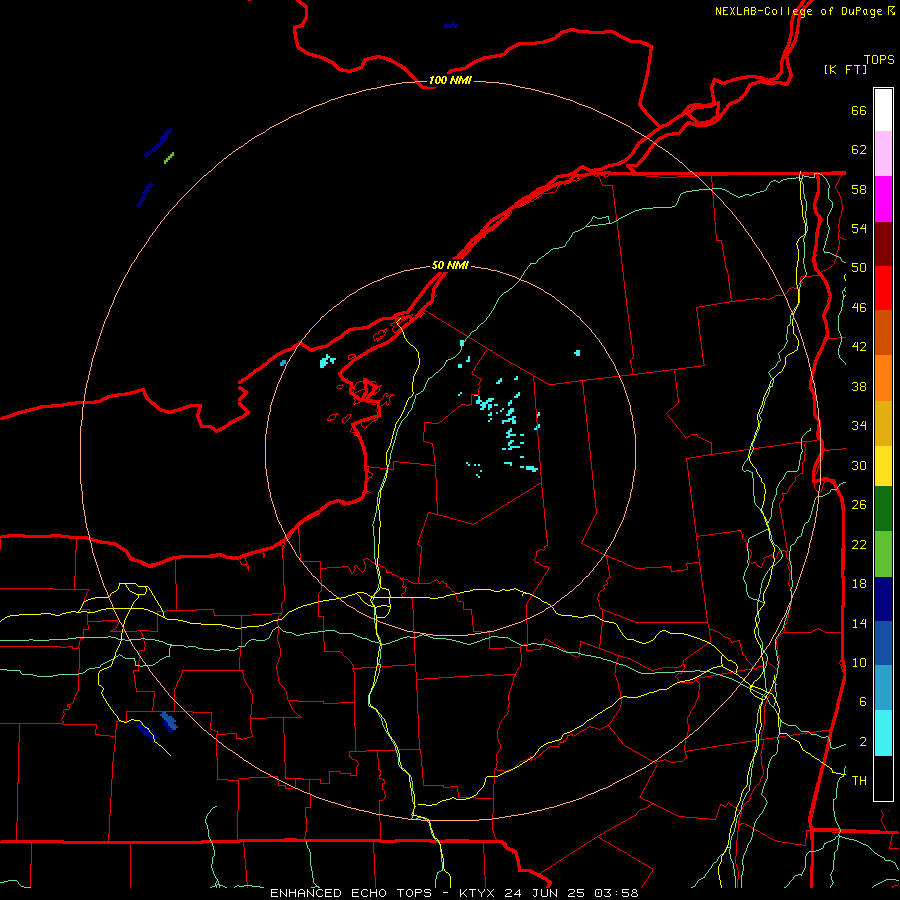The width and height of the screenshot is (900, 900).
Task: Select the light green legend swatch
Action: tap(883, 554)
